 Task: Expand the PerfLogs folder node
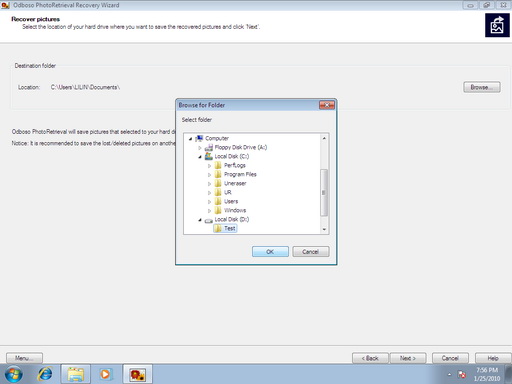(x=209, y=166)
